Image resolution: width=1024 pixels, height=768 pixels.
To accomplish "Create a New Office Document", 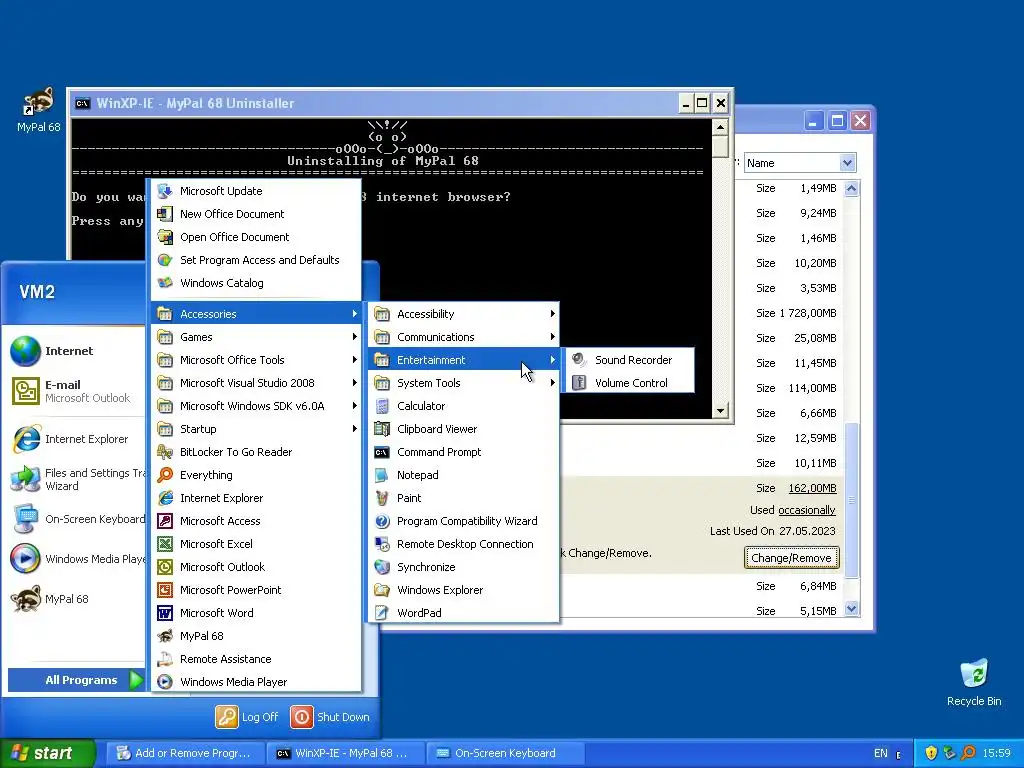I will 257,214.
